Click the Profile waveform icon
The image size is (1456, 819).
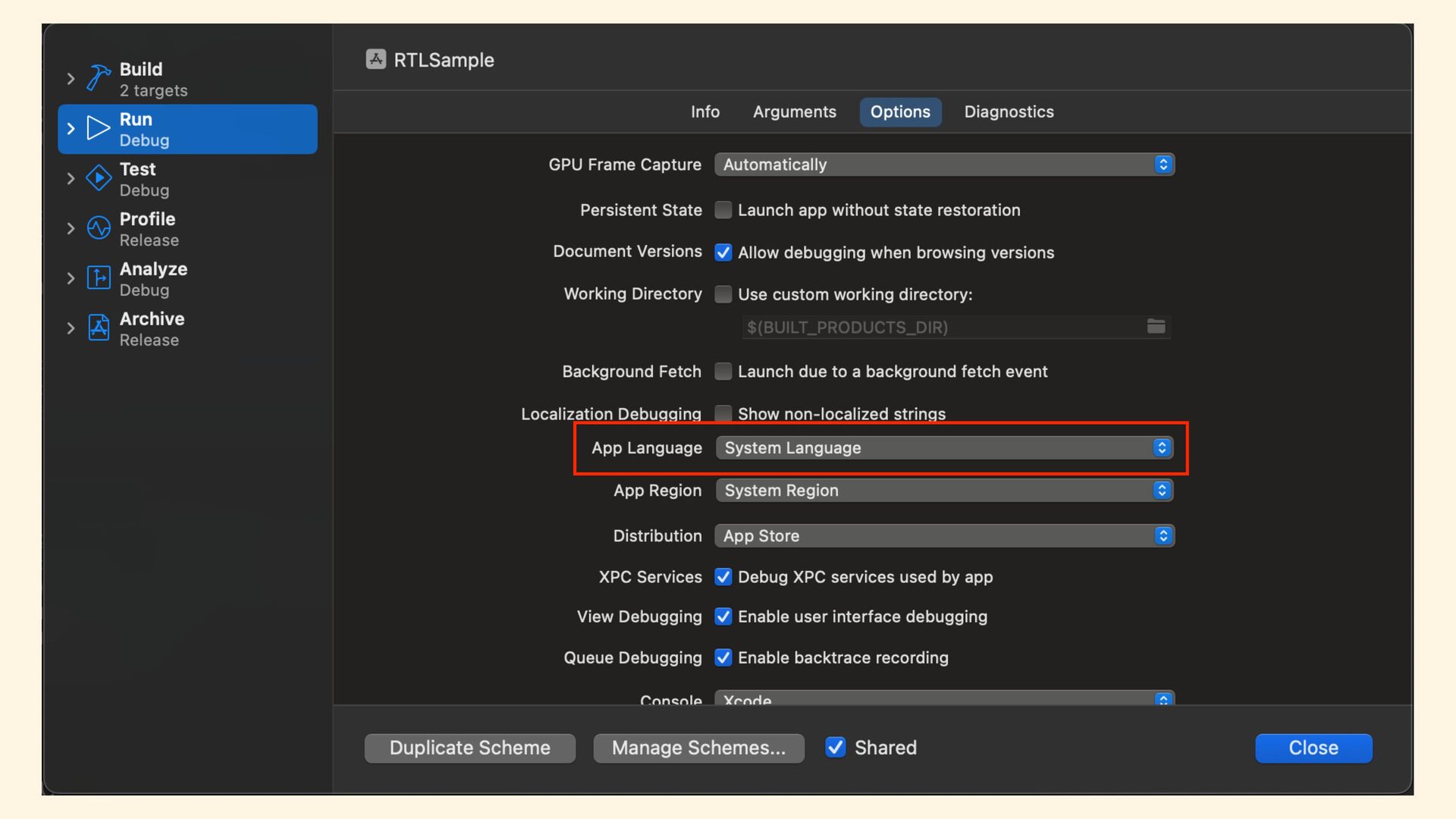click(99, 227)
